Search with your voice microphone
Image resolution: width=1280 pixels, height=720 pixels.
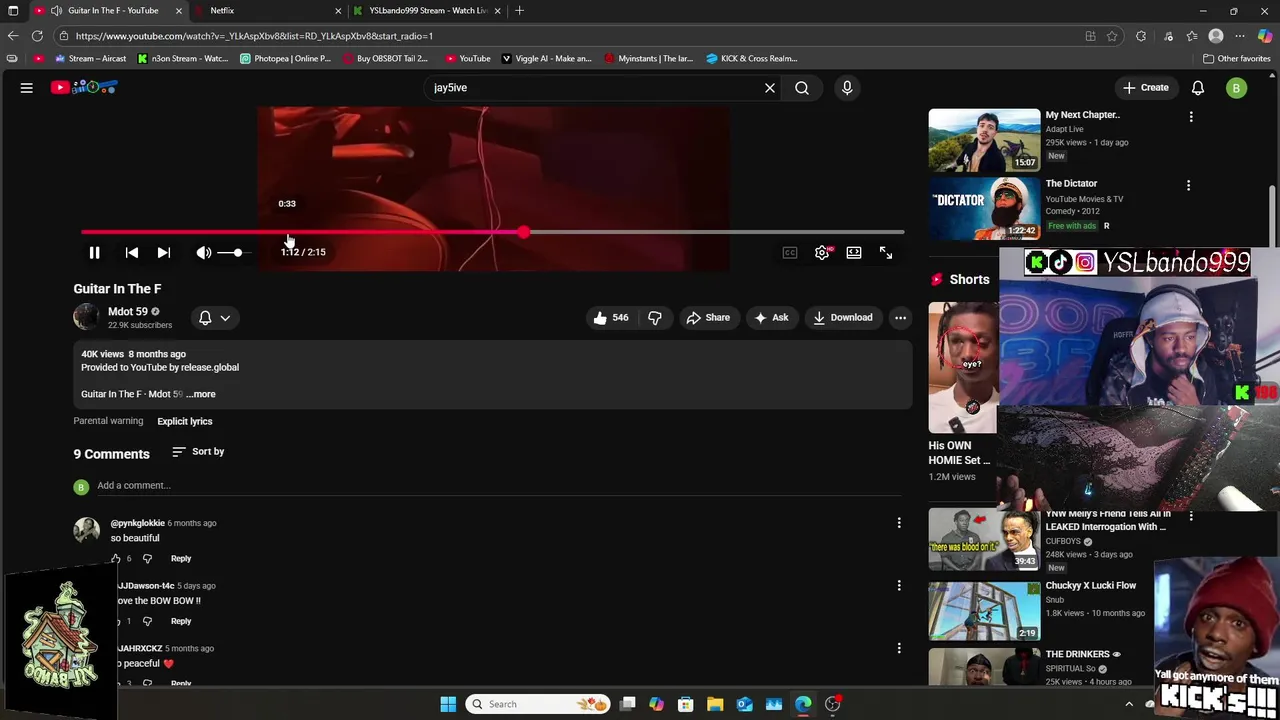pyautogui.click(x=847, y=88)
